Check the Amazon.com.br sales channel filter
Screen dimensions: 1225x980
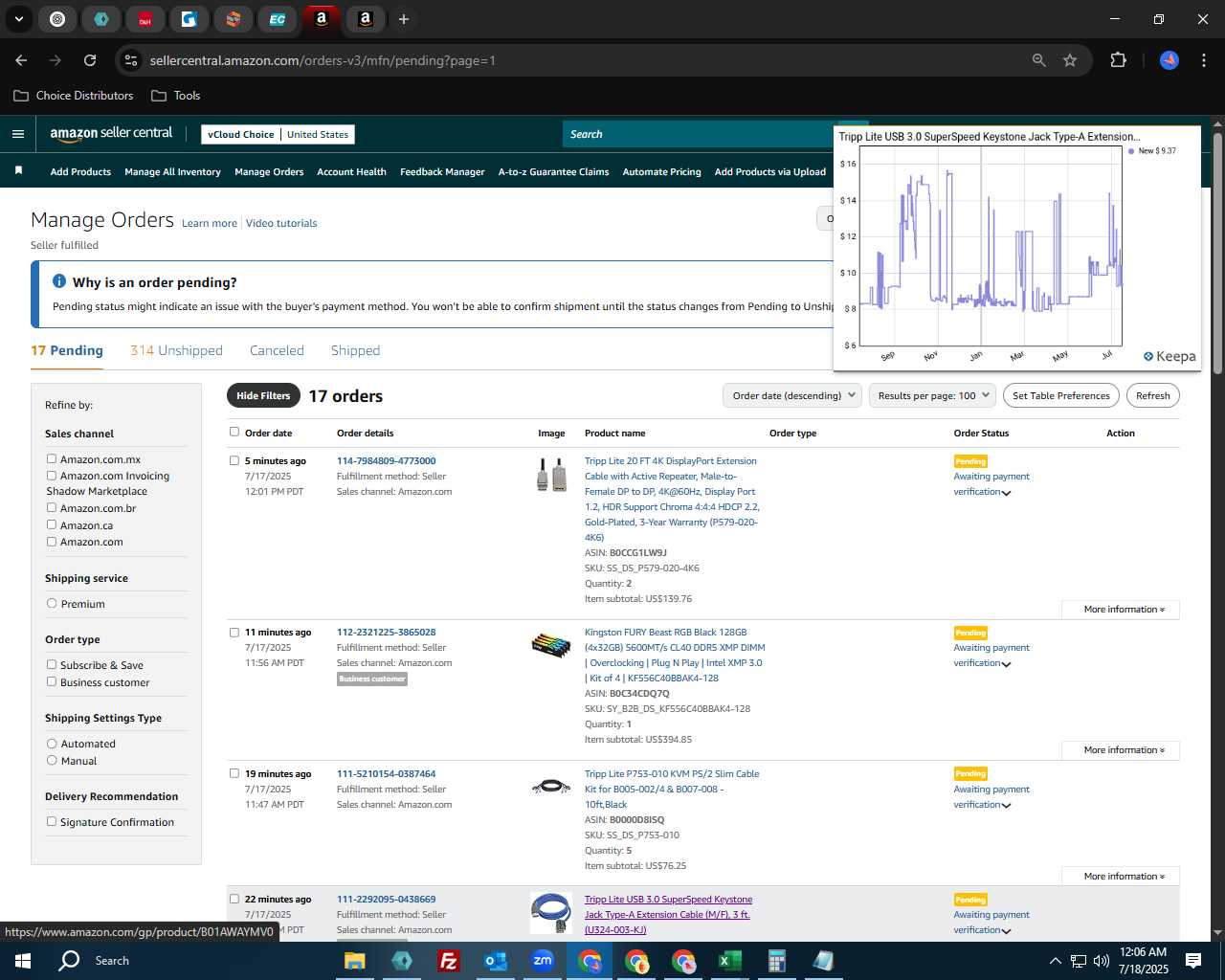tap(52, 508)
